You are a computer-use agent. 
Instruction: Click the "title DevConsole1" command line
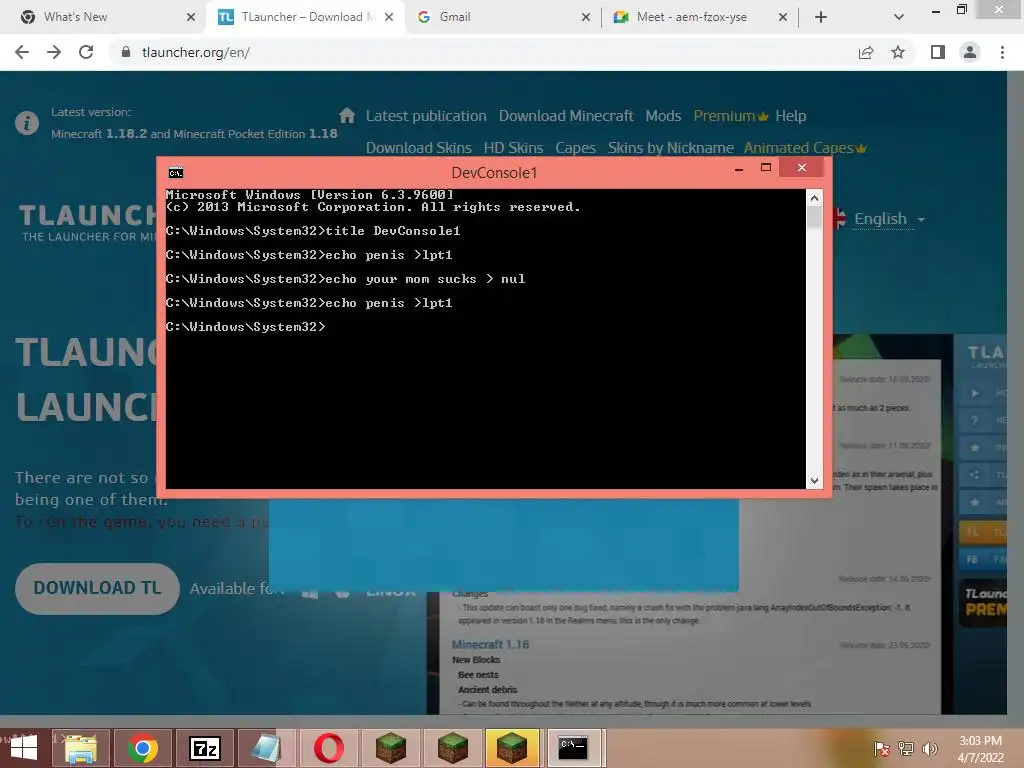click(313, 231)
